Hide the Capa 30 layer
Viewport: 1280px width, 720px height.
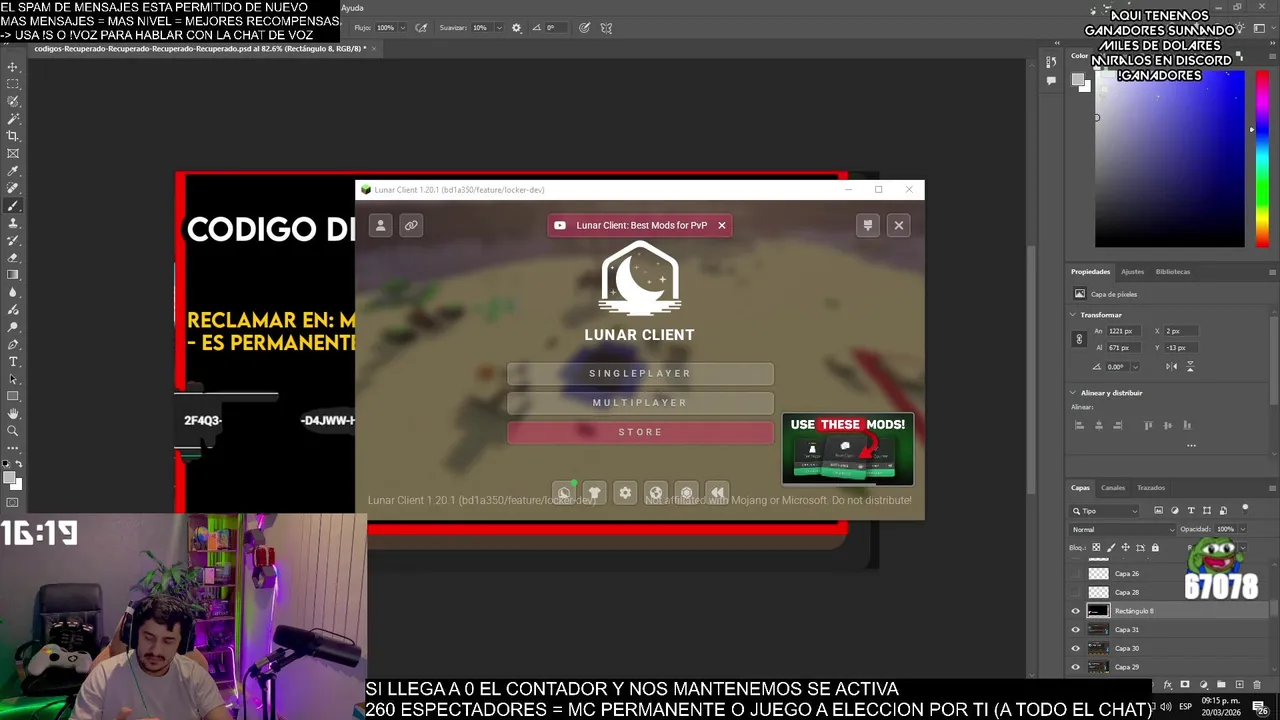click(x=1076, y=648)
